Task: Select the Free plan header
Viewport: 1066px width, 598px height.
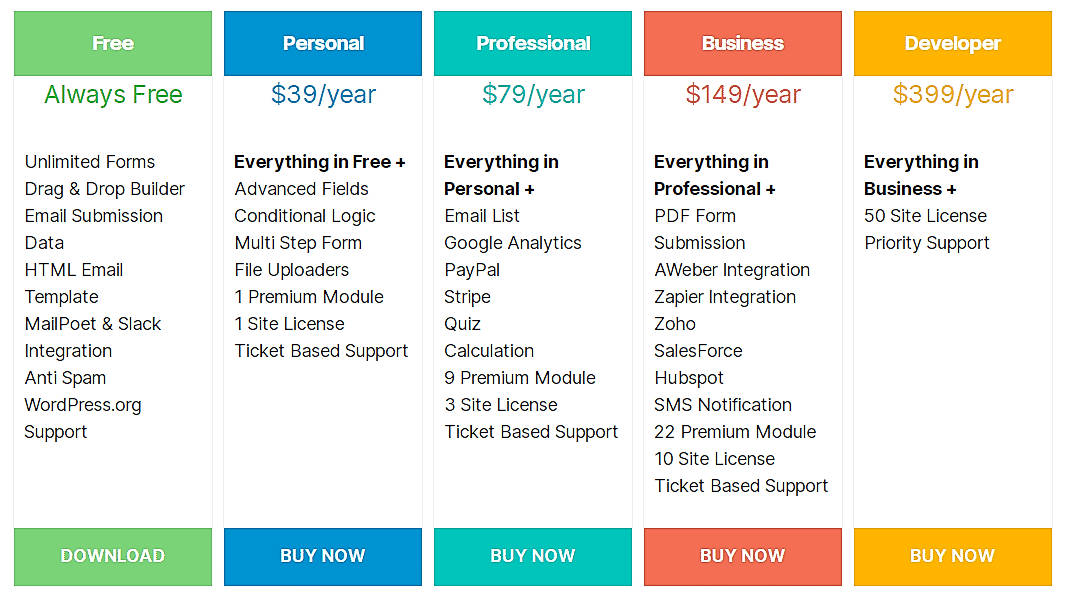Action: pos(112,43)
